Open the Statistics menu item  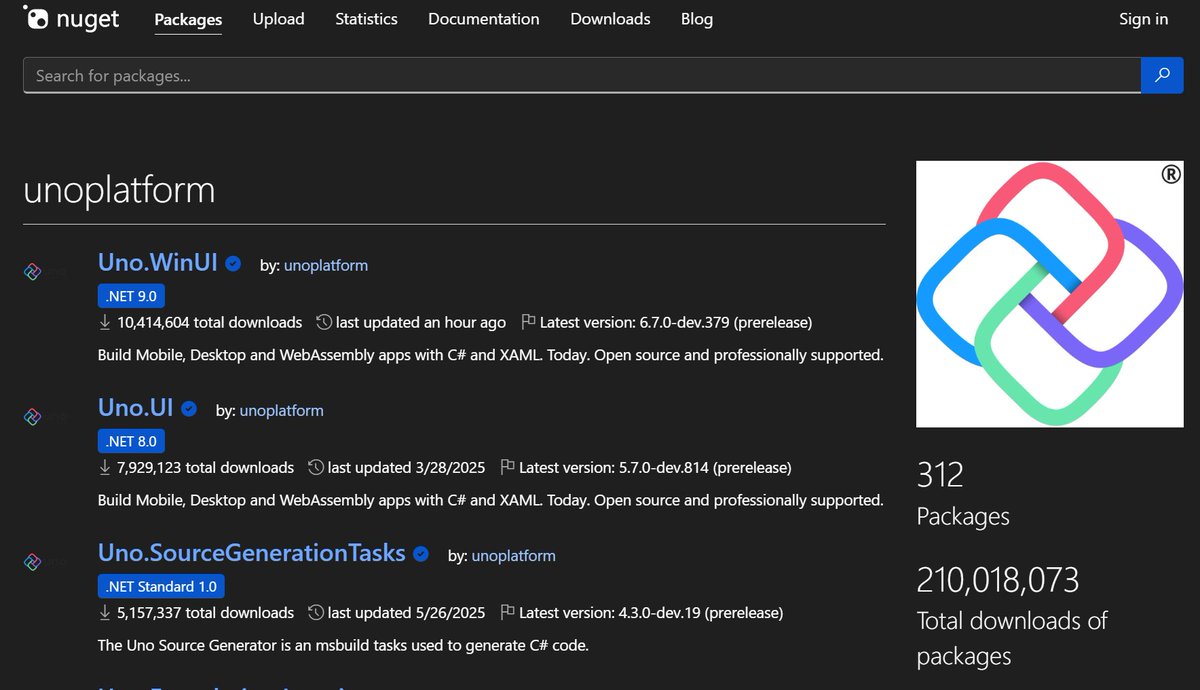click(366, 19)
